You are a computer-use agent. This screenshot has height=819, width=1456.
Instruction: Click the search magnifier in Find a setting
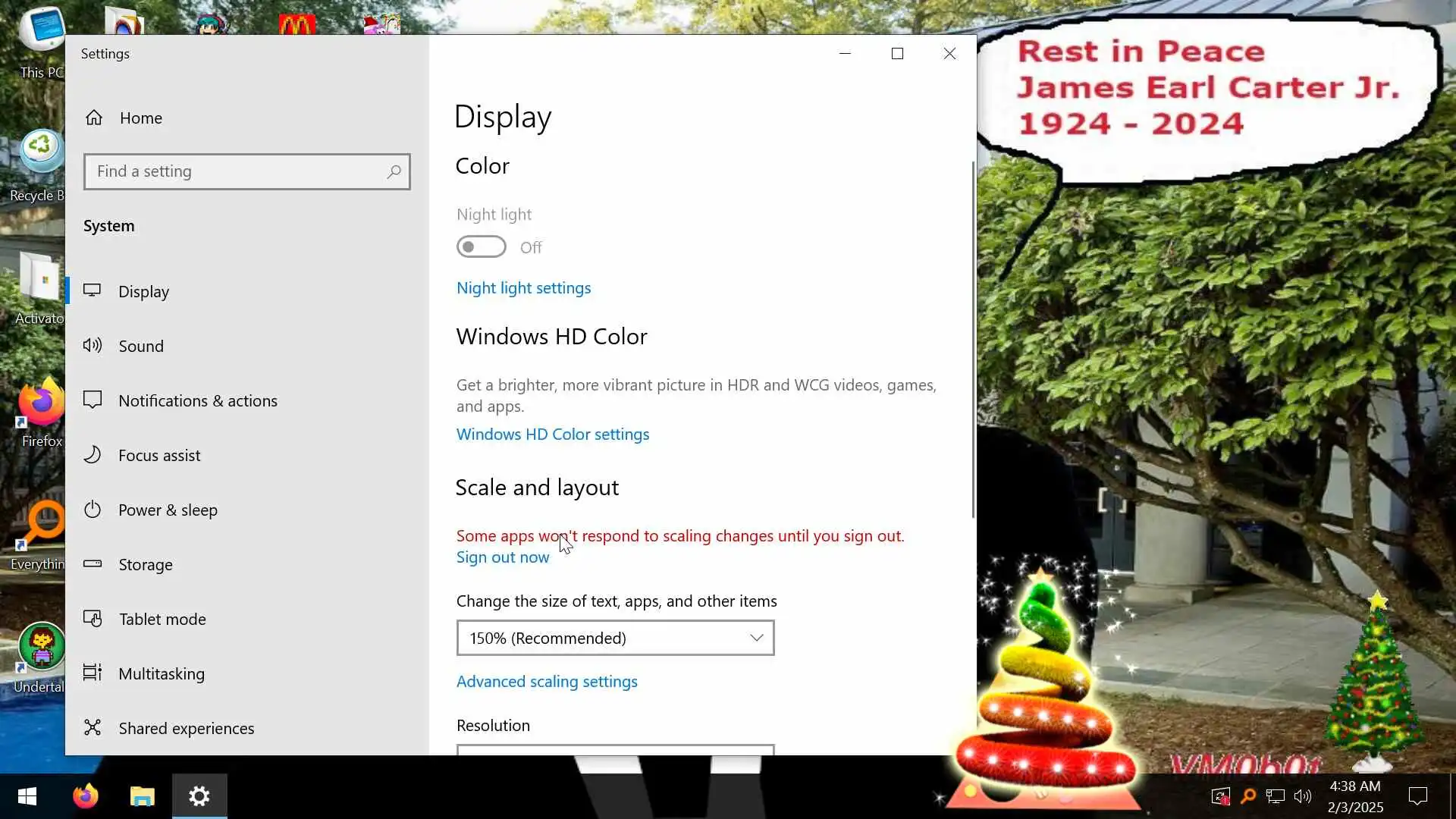tap(394, 172)
